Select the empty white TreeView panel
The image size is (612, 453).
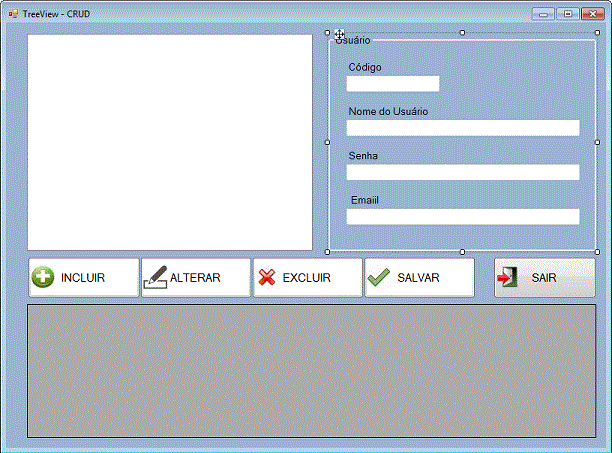point(170,142)
